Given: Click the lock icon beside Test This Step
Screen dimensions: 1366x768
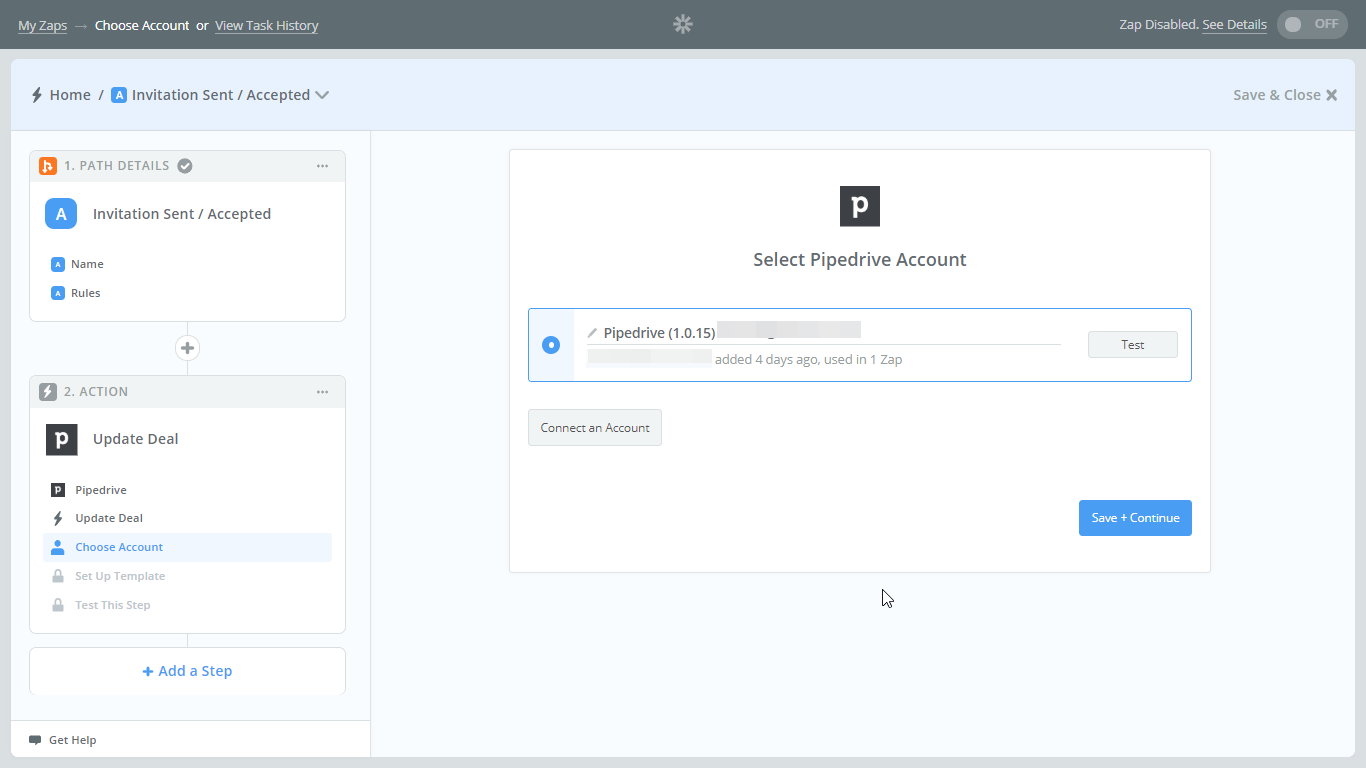Looking at the screenshot, I should click(x=58, y=605).
